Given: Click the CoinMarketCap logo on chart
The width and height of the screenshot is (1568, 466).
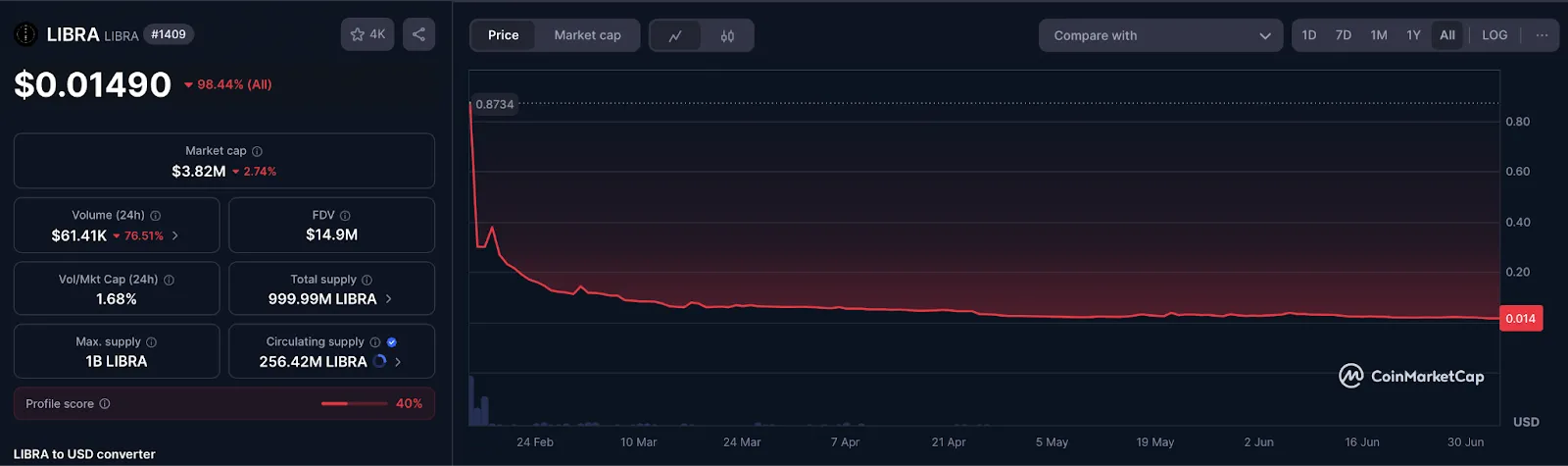Looking at the screenshot, I should (1411, 376).
